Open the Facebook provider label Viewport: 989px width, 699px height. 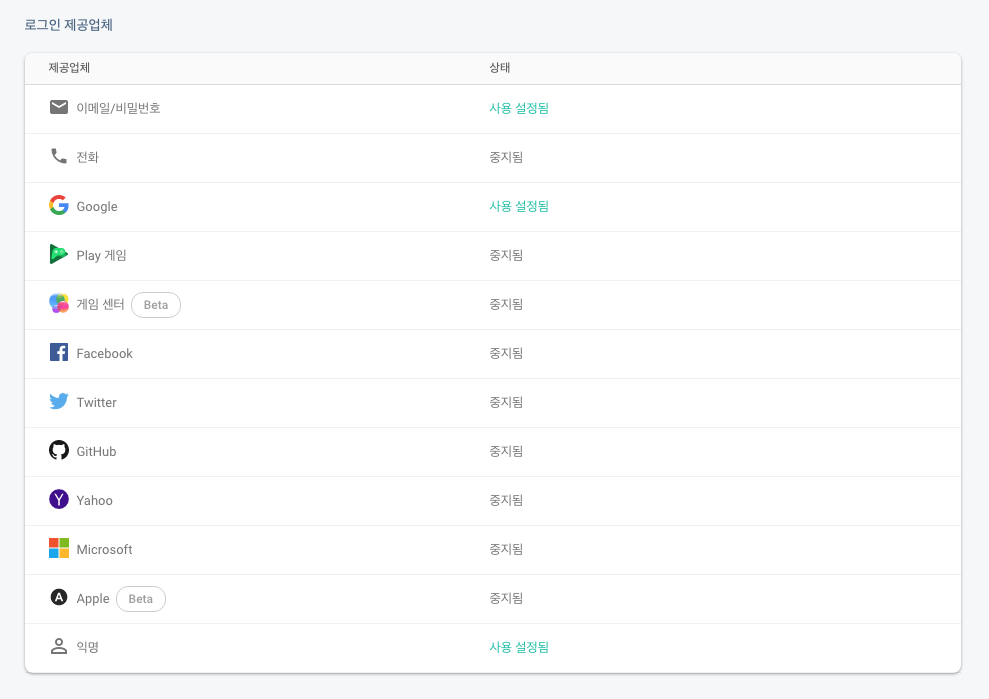pyautogui.click(x=104, y=354)
